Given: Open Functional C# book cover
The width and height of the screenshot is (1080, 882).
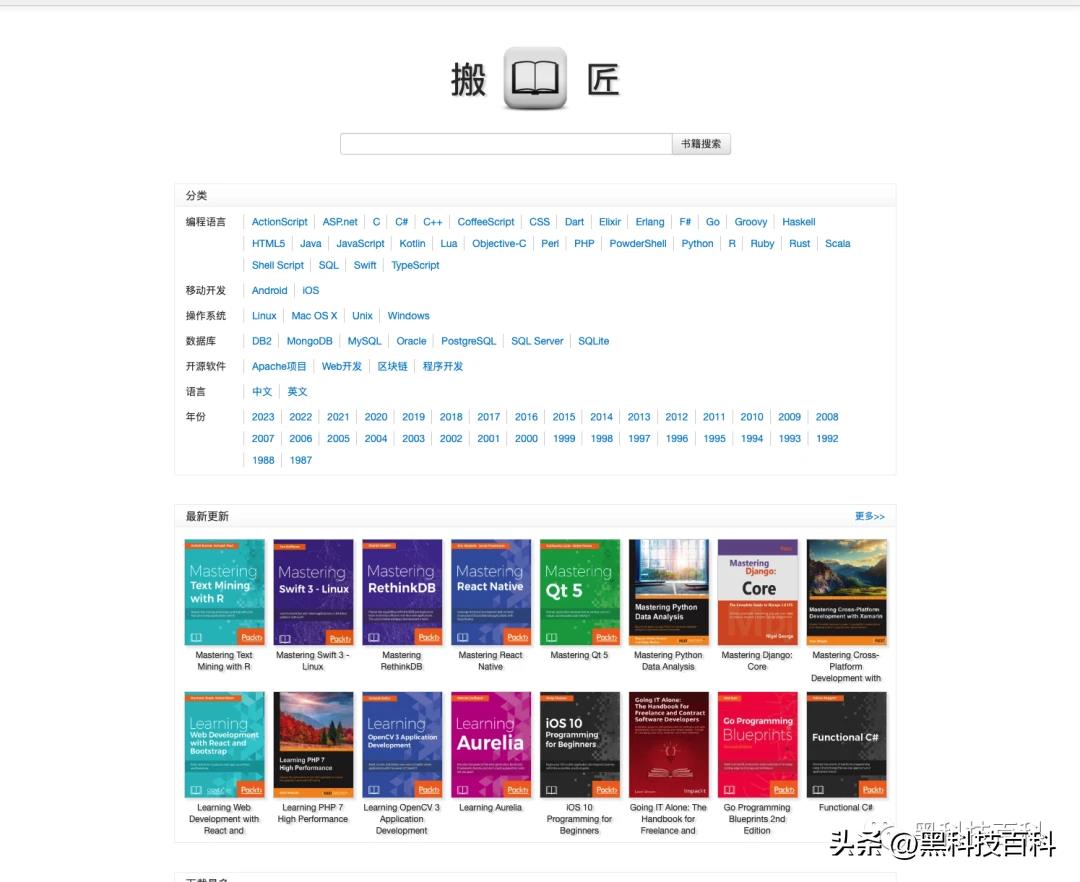Looking at the screenshot, I should point(847,745).
